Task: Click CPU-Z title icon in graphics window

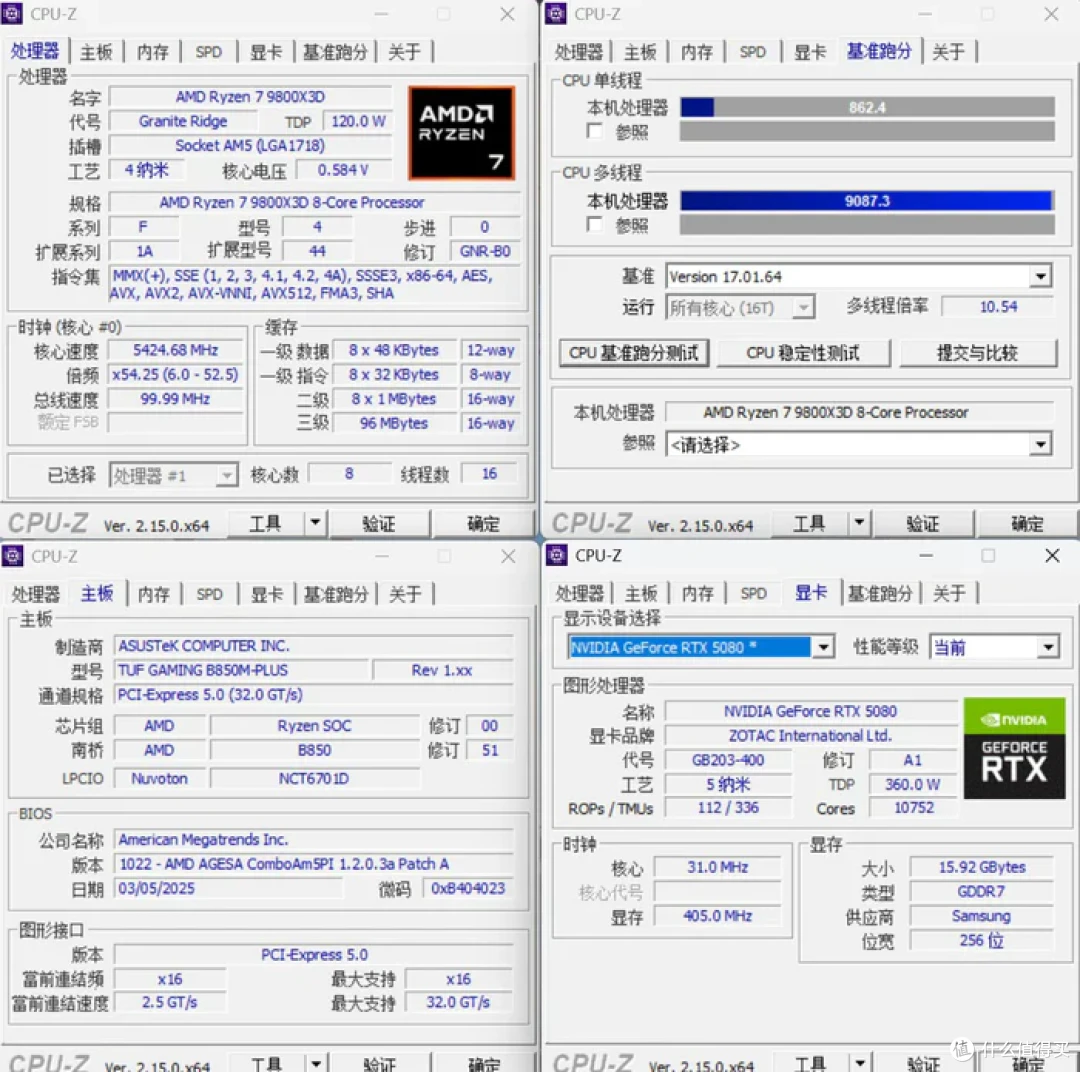Action: pyautogui.click(x=557, y=555)
